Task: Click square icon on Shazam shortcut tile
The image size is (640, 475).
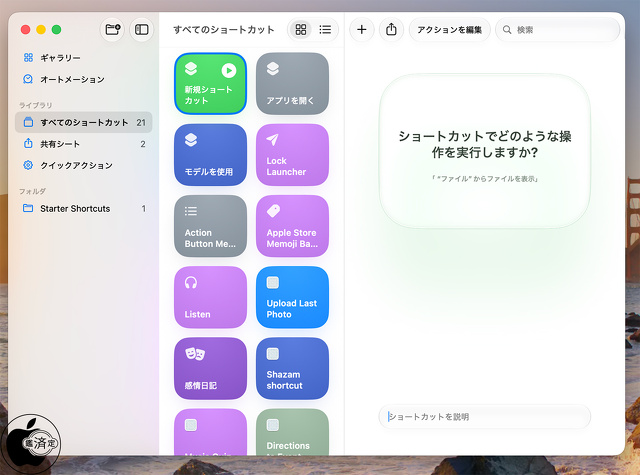Action: [273, 354]
